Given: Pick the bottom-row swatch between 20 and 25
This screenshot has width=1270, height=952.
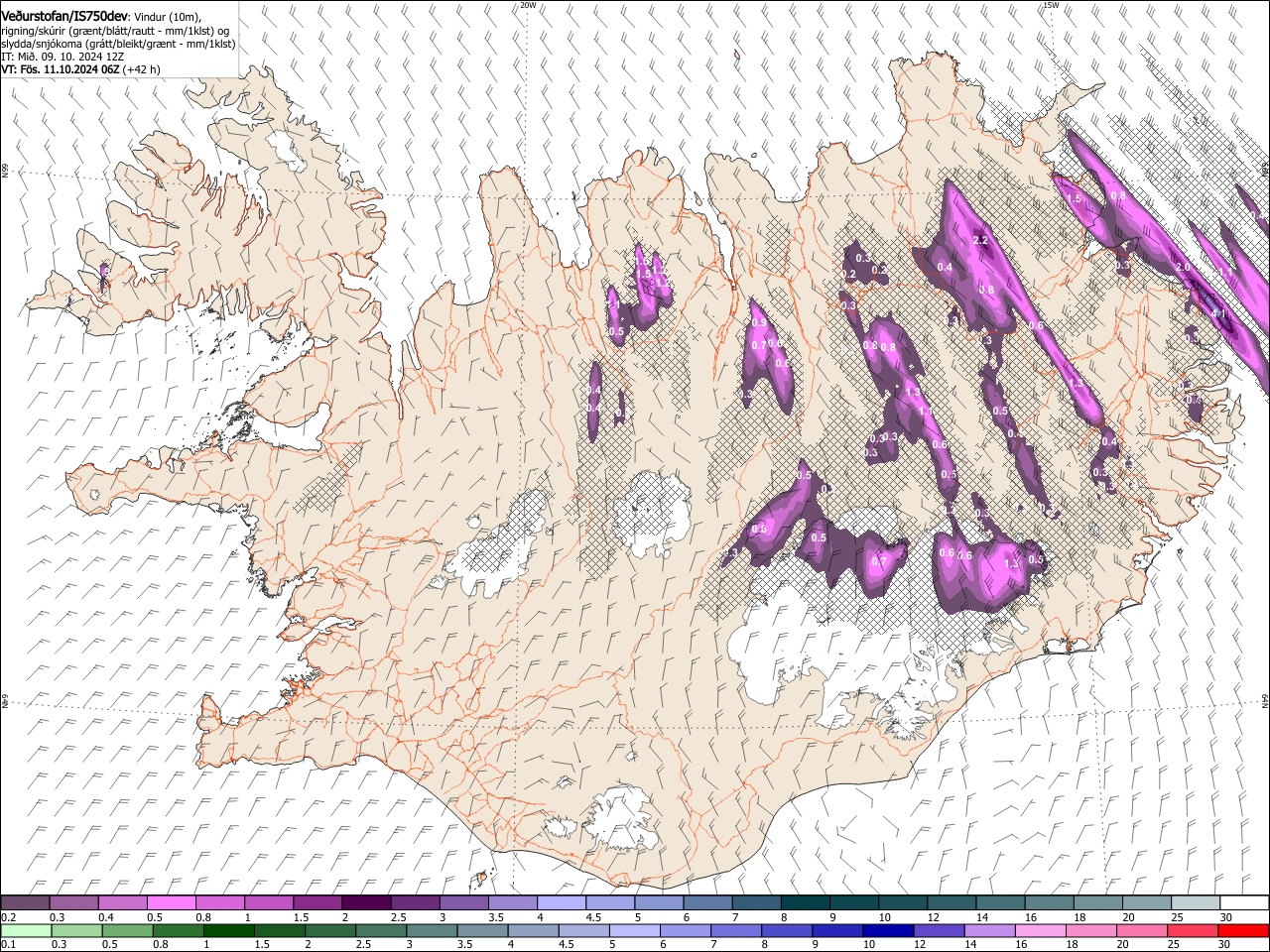Looking at the screenshot, I should coord(1141,930).
